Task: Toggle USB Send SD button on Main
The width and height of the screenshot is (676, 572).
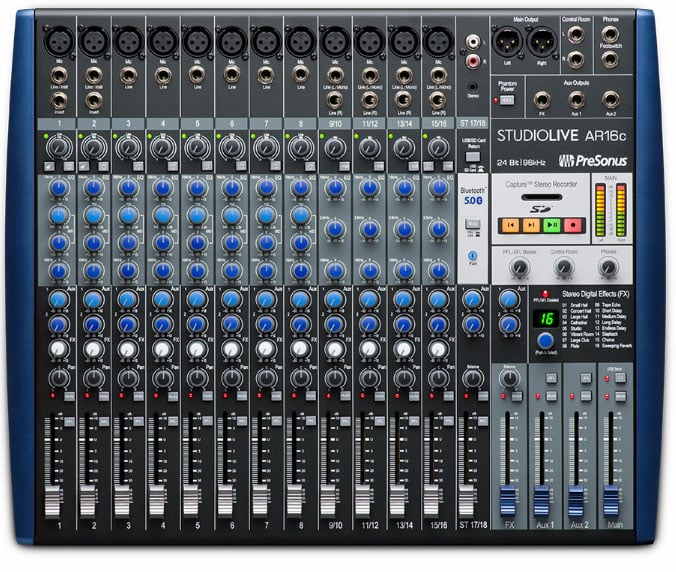Action: (620, 378)
